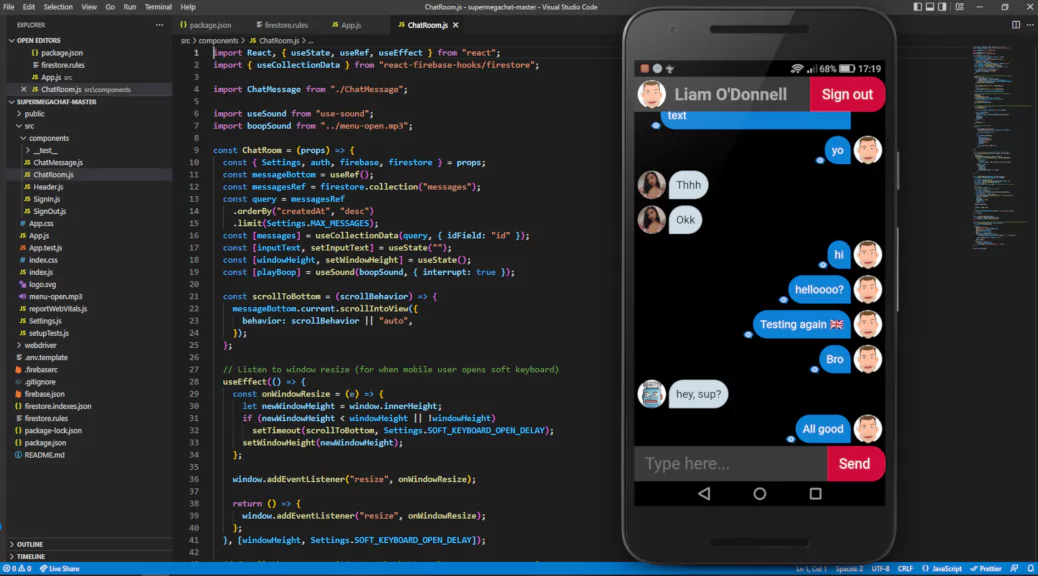
Task: Open SignIn.js in the file tree
Action: (x=46, y=199)
